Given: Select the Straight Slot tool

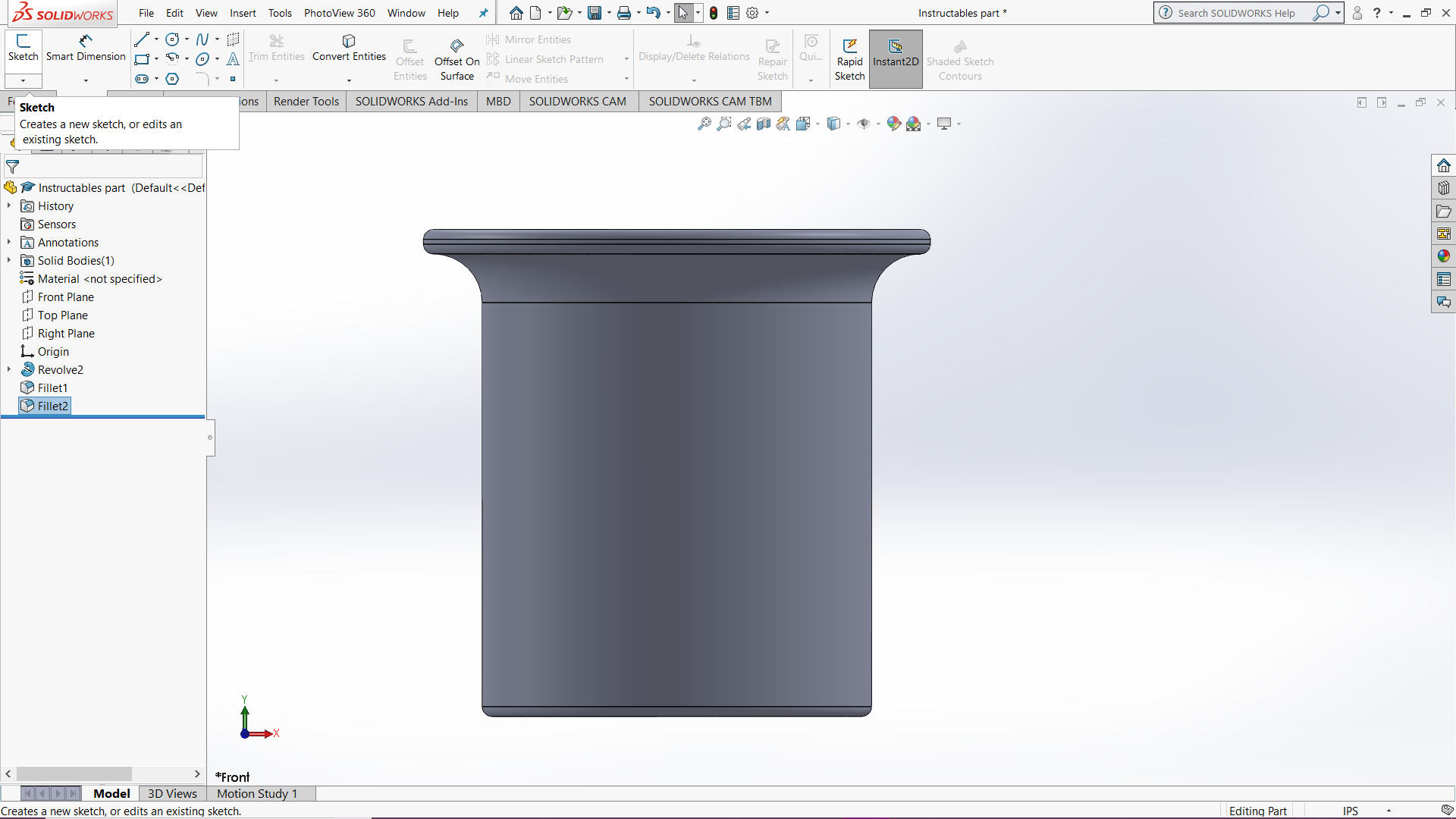Looking at the screenshot, I should pyautogui.click(x=142, y=79).
